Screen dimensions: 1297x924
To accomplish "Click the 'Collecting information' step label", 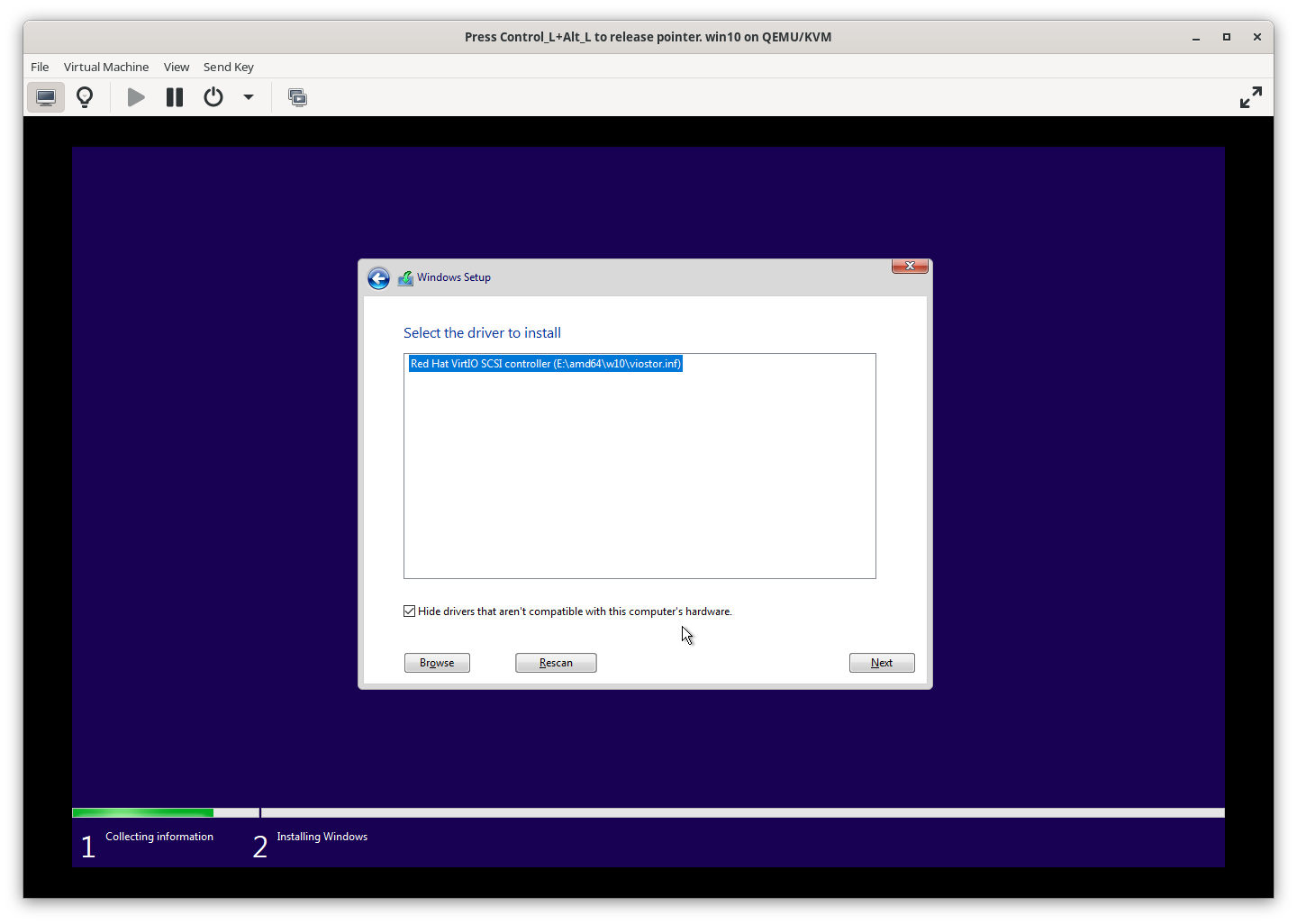I will click(159, 837).
